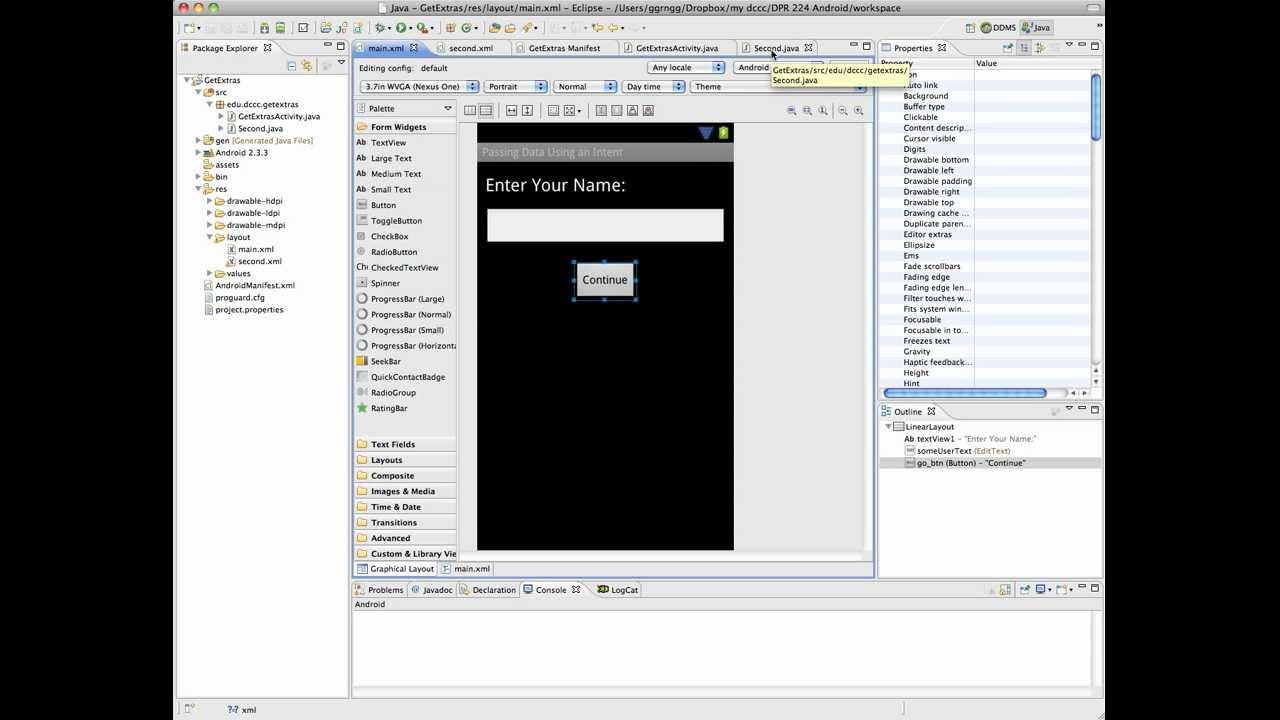This screenshot has height=720, width=1280.
Task: Open the LogCat view tab
Action: pyautogui.click(x=618, y=590)
